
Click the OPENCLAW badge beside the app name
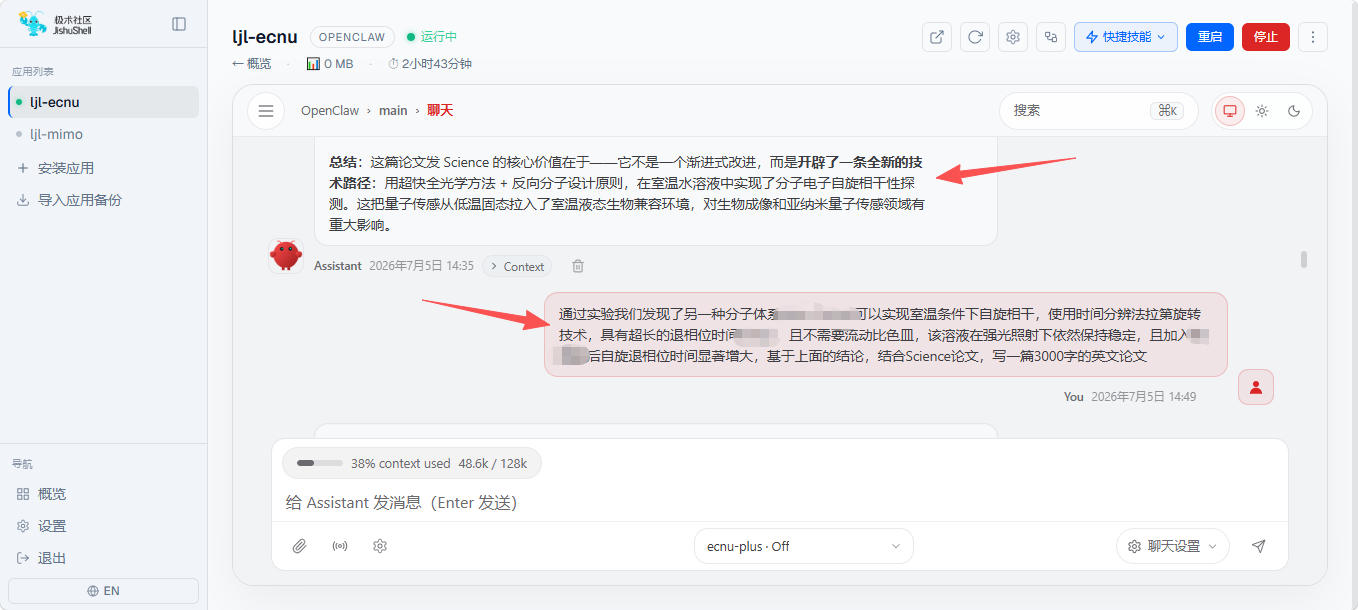point(353,37)
